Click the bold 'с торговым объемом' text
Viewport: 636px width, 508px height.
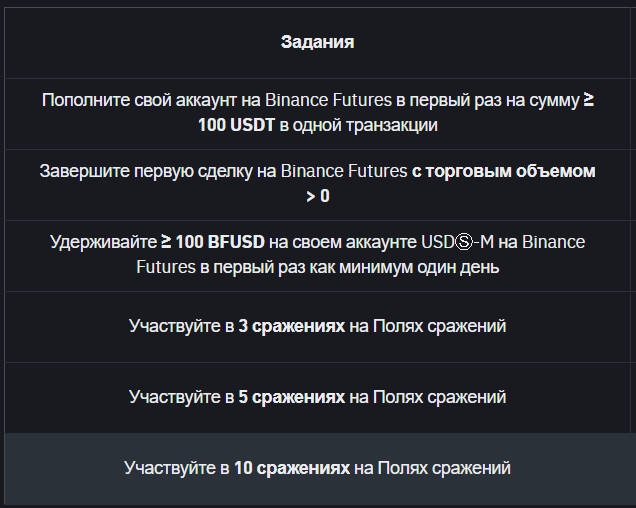point(504,171)
